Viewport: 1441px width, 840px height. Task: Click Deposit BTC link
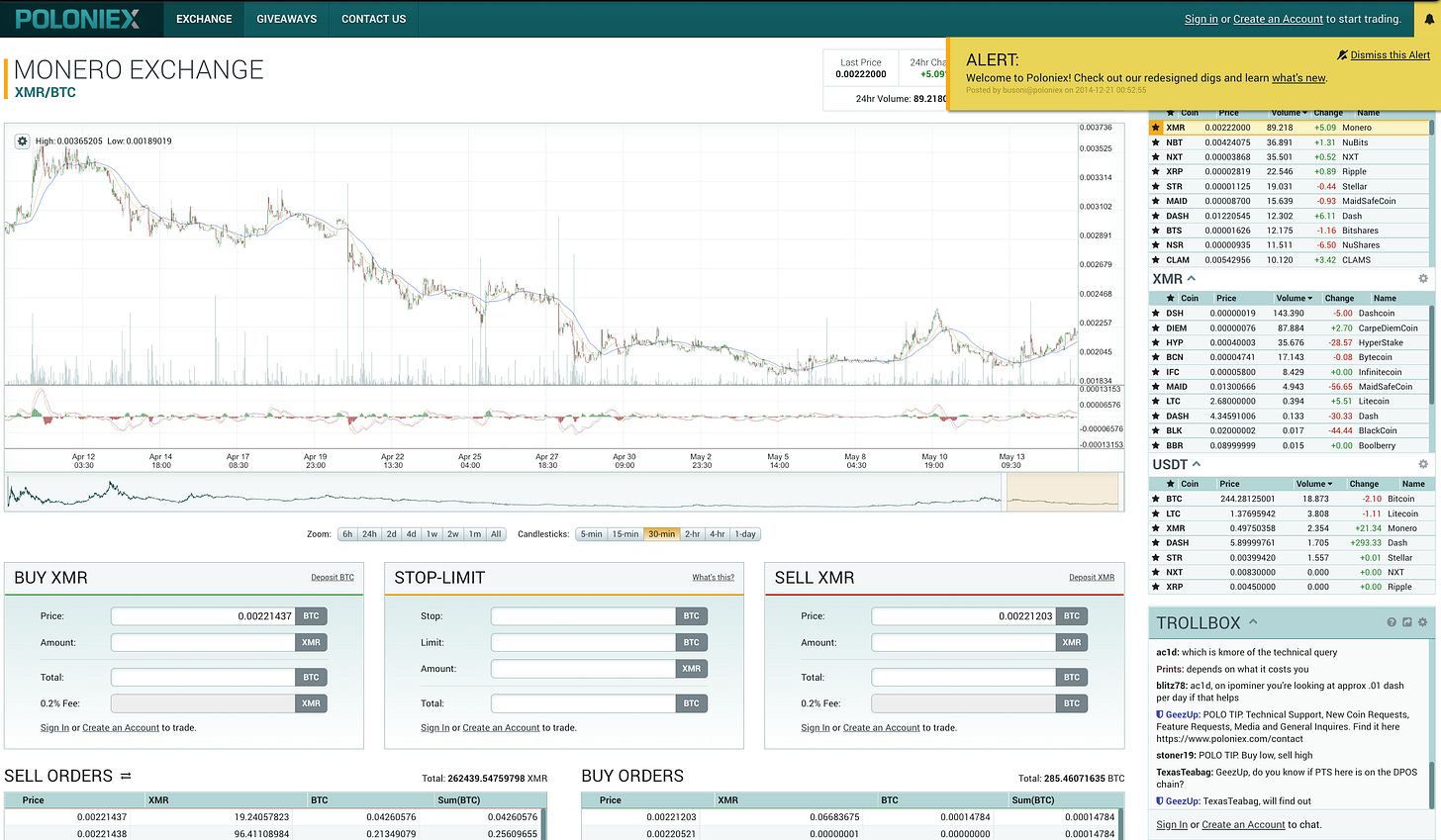point(333,578)
